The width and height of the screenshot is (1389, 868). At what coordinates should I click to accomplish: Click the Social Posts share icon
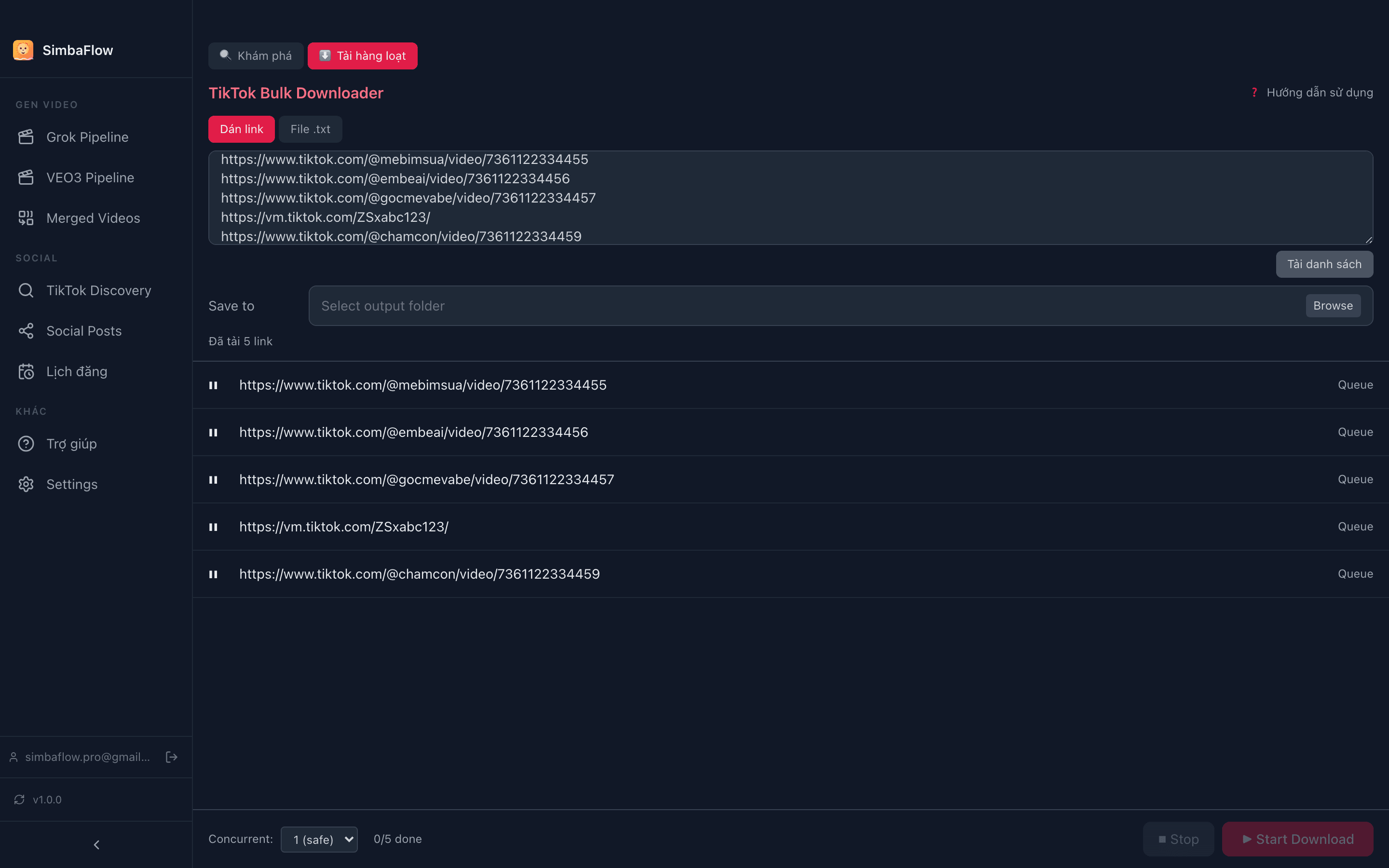26,331
